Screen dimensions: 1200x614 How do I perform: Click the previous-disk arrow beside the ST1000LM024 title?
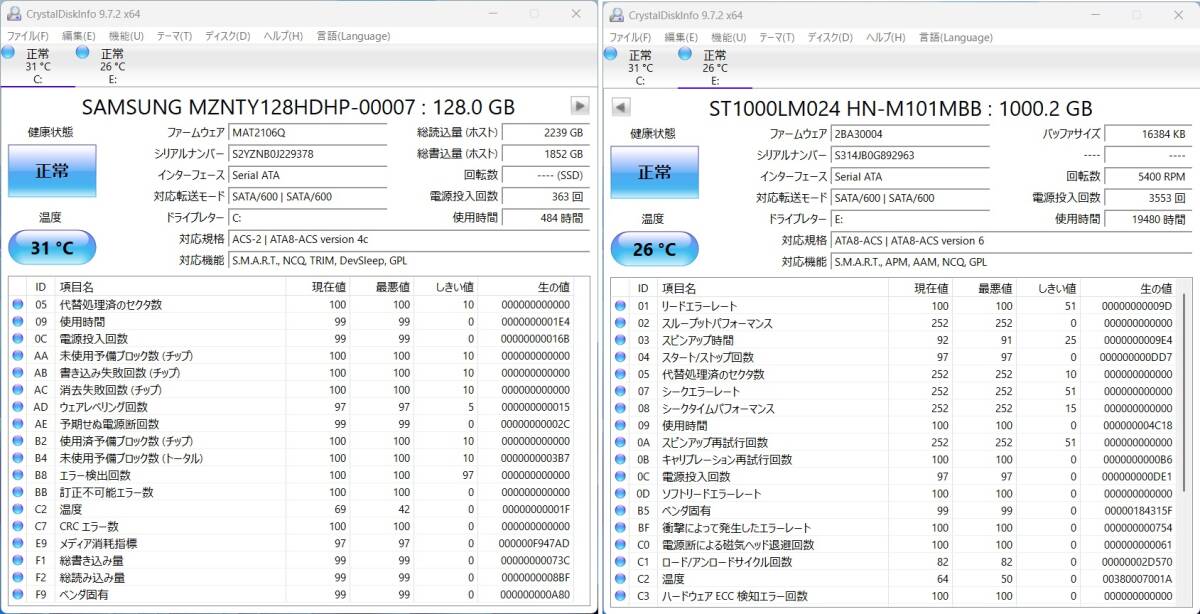[x=620, y=107]
